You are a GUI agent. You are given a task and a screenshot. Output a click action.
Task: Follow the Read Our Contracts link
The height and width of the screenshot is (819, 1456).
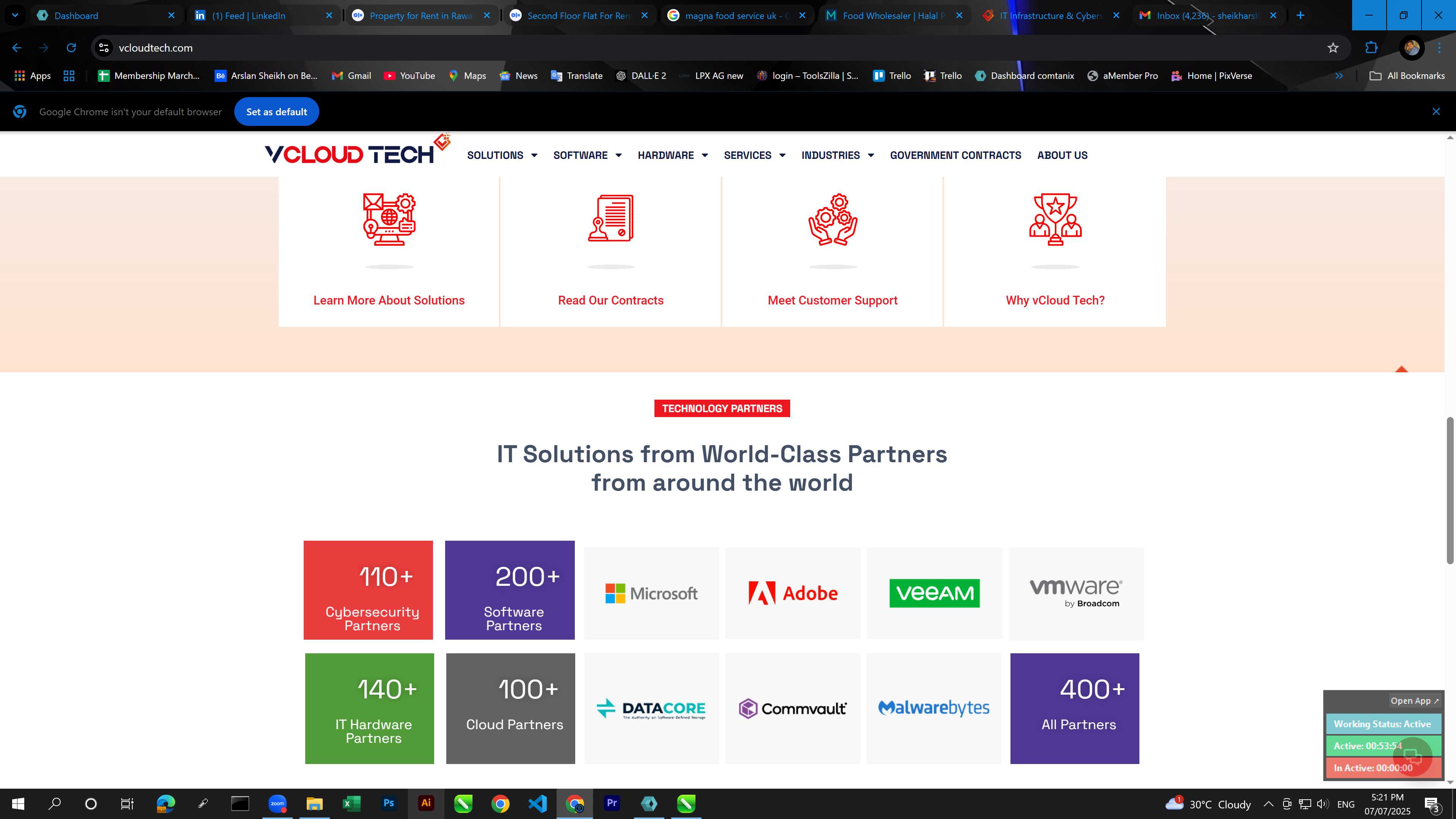[x=610, y=301]
